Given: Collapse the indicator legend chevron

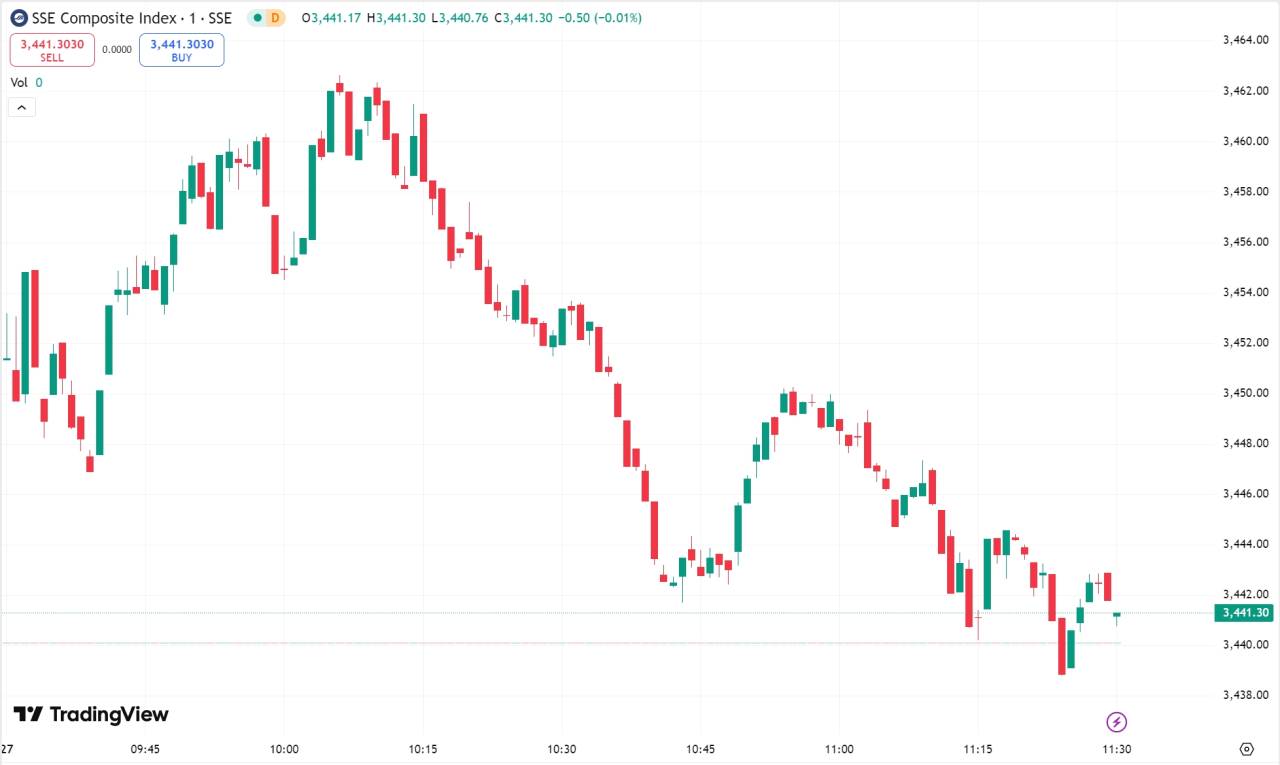Looking at the screenshot, I should (22, 107).
